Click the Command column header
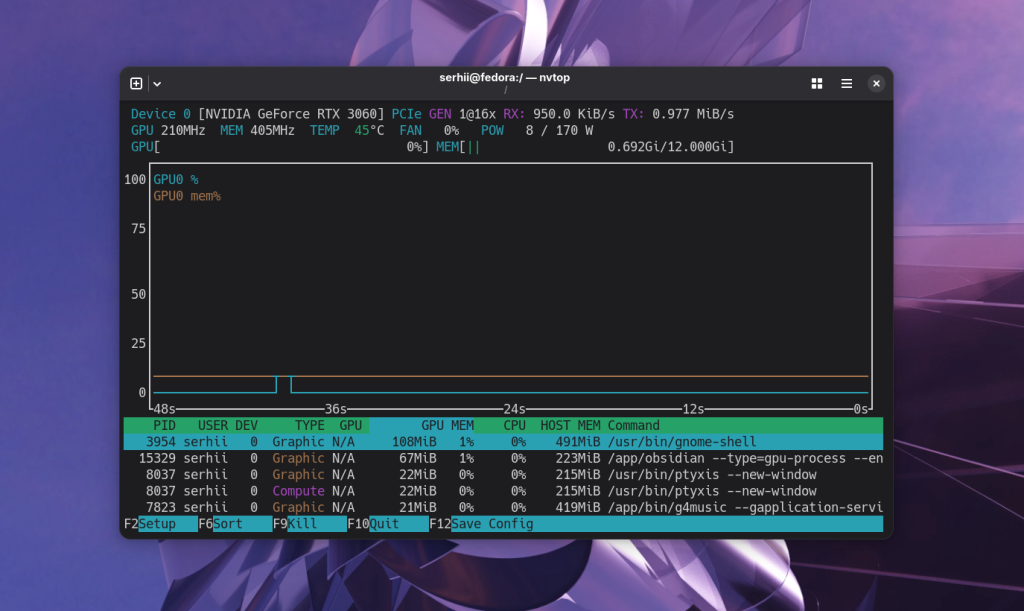 633,426
